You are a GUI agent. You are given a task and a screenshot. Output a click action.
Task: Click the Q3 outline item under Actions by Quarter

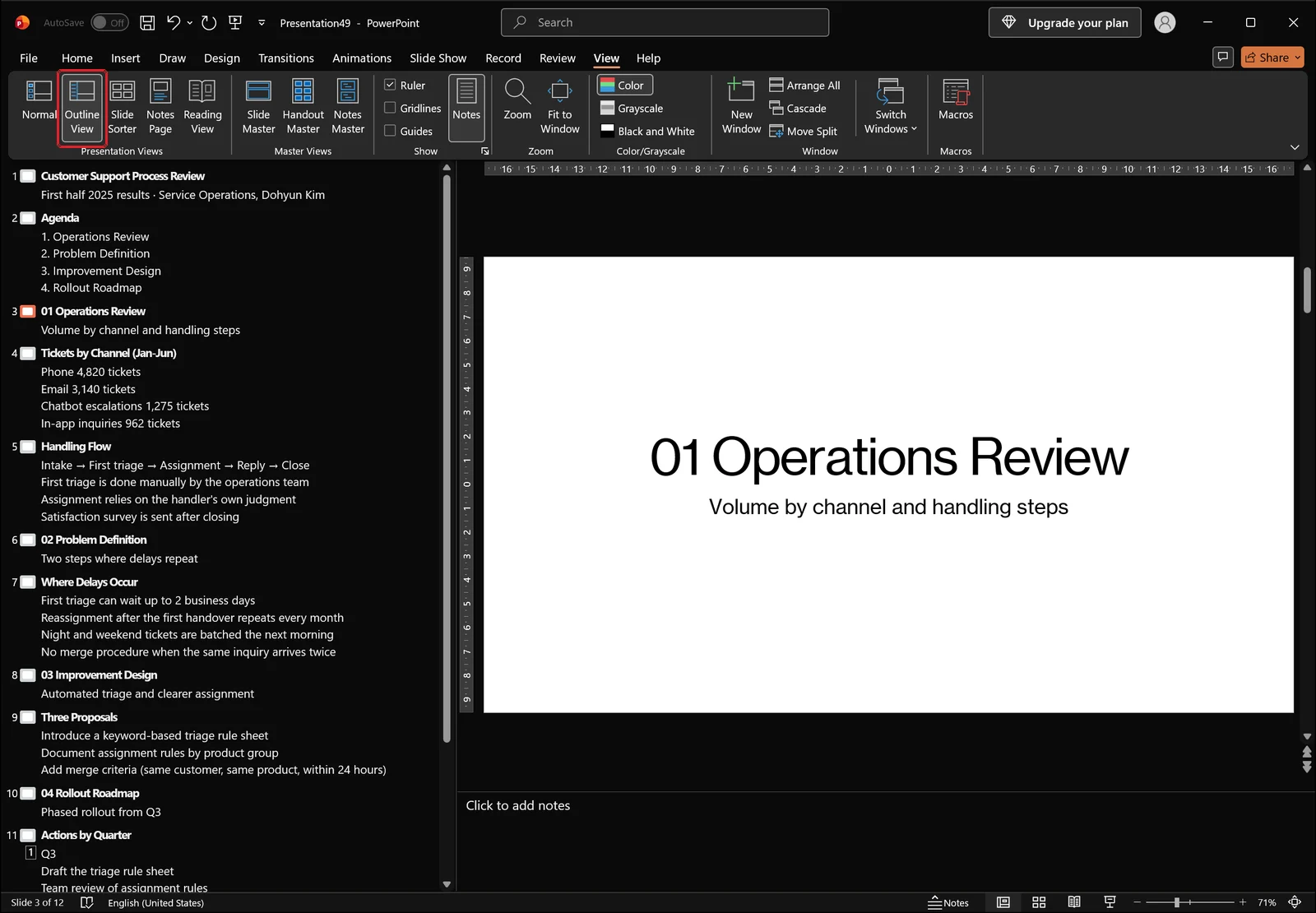click(x=49, y=854)
